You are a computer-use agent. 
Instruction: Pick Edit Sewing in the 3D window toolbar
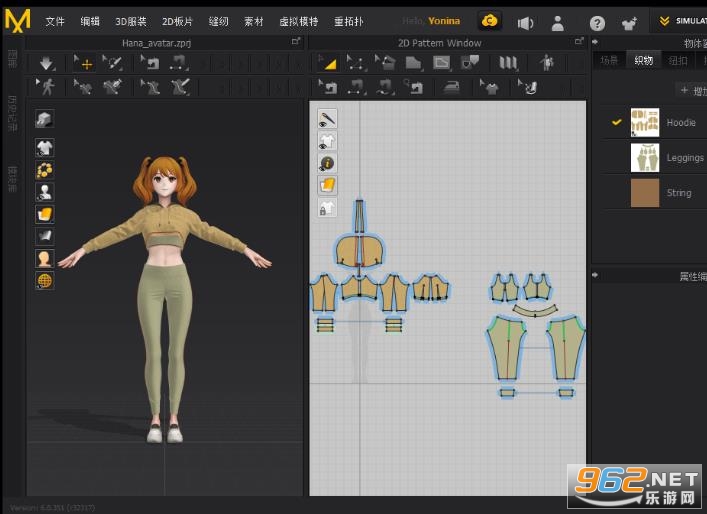151,63
